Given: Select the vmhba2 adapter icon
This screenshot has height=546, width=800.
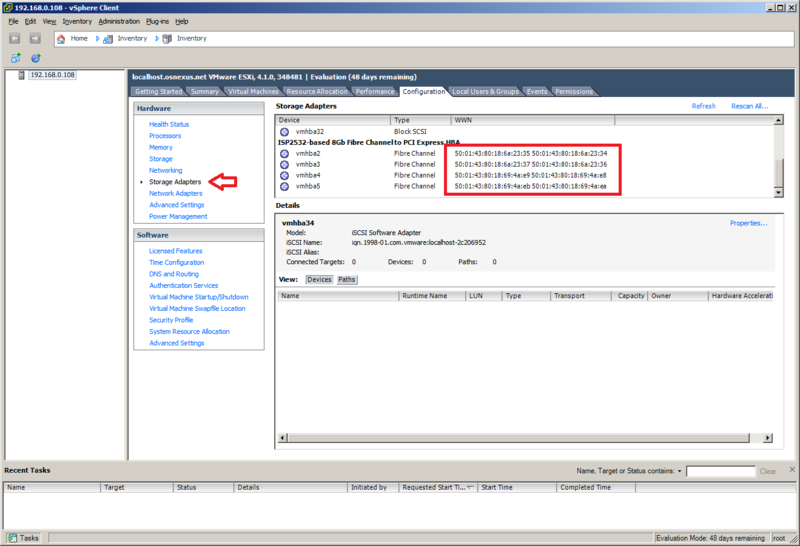Looking at the screenshot, I should click(285, 154).
